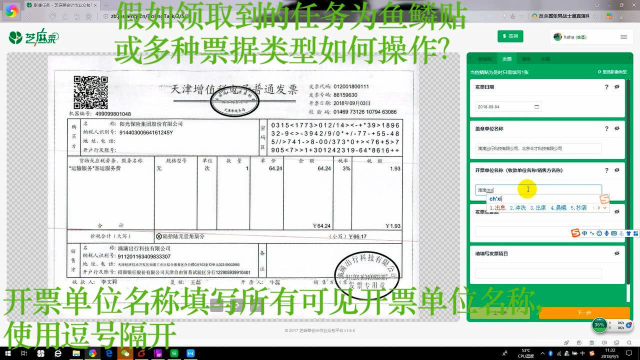Click the help icon beside 盖章单位名称

(x=607, y=129)
